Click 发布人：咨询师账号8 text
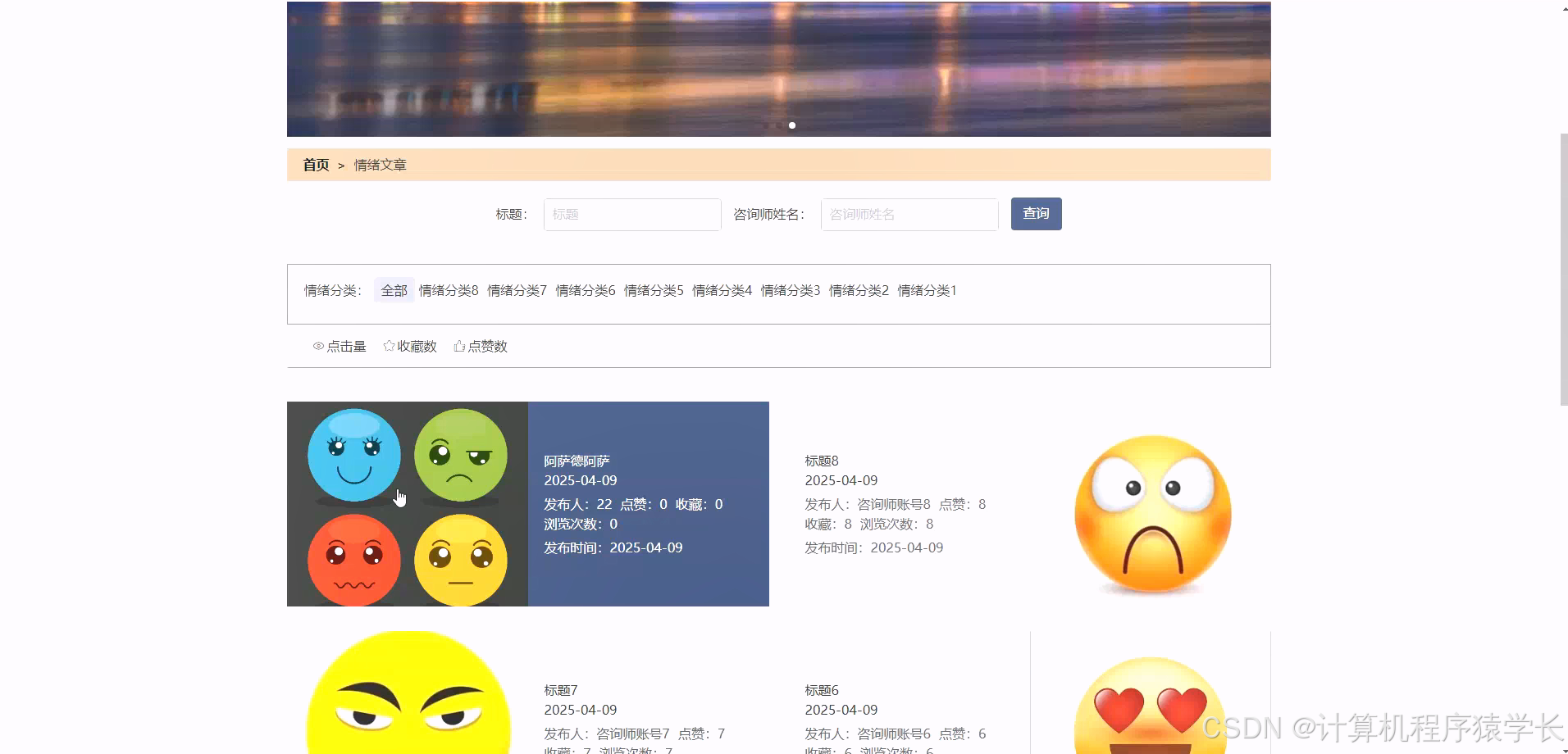Screen dimensions: 1568x754 [x=867, y=504]
